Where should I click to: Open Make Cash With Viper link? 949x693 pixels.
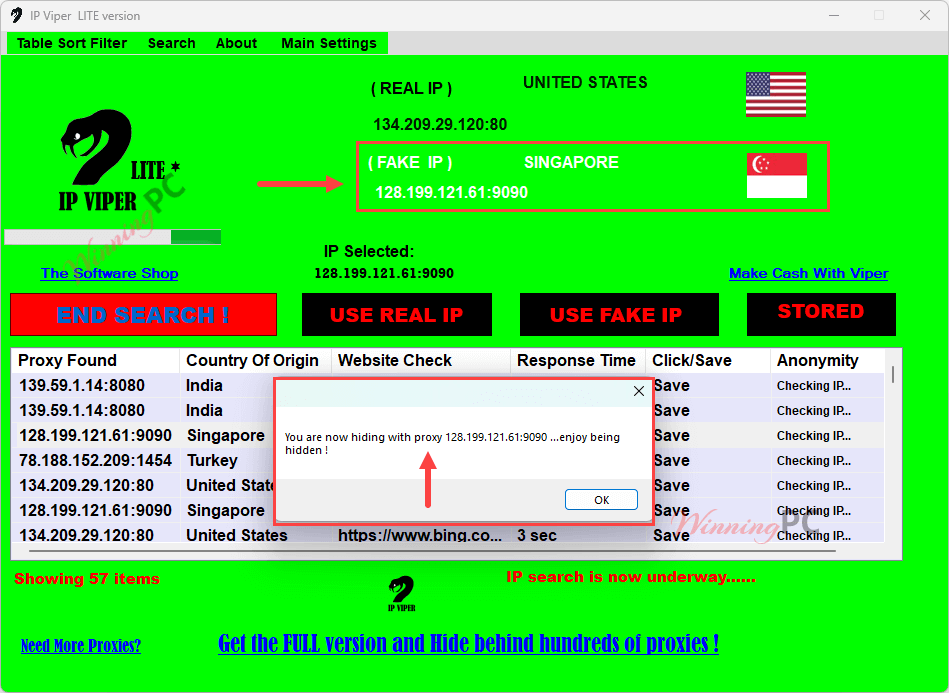coord(809,274)
